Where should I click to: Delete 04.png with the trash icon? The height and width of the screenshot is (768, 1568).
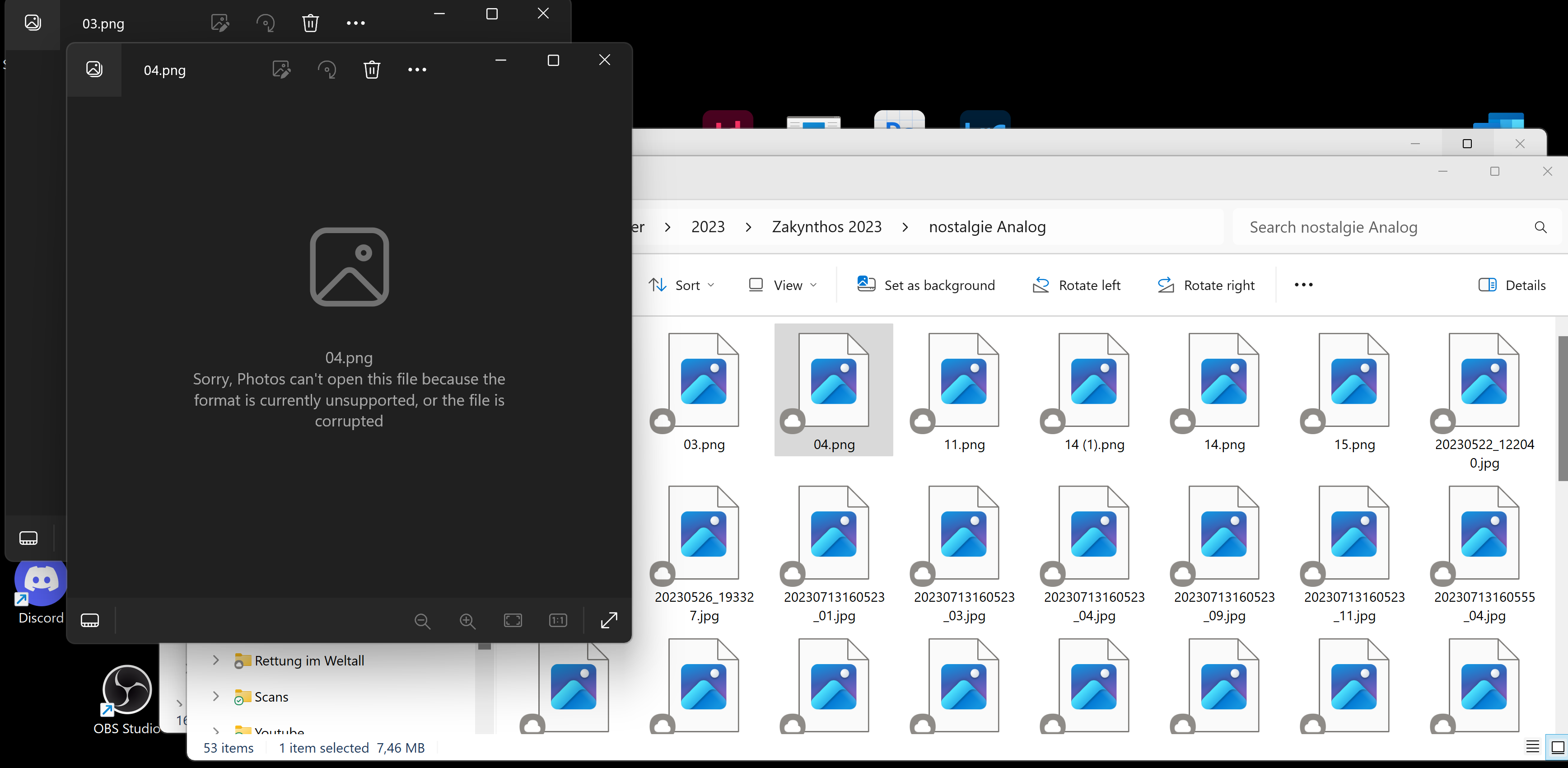click(x=372, y=70)
